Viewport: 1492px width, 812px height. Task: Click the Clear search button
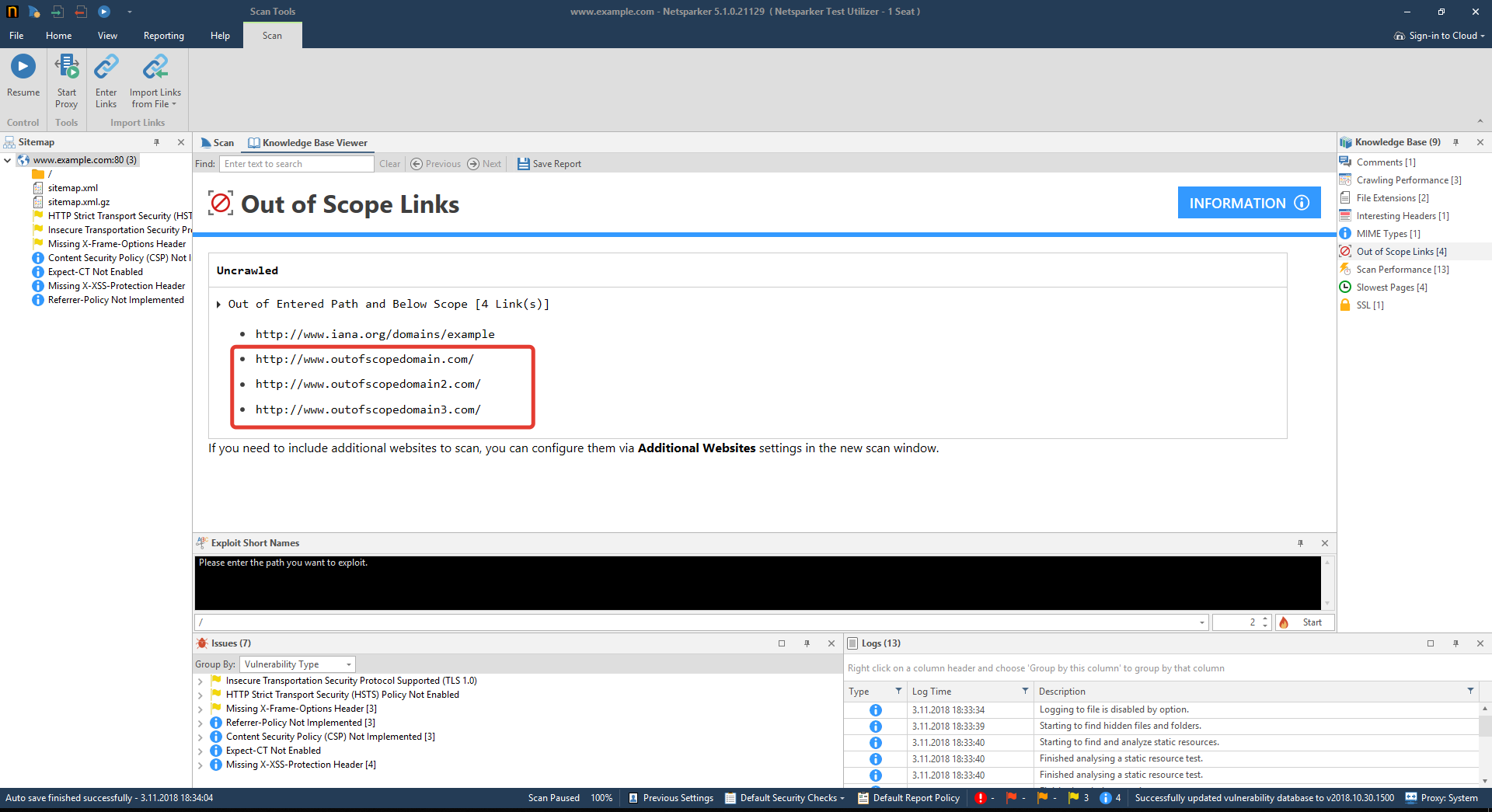390,164
